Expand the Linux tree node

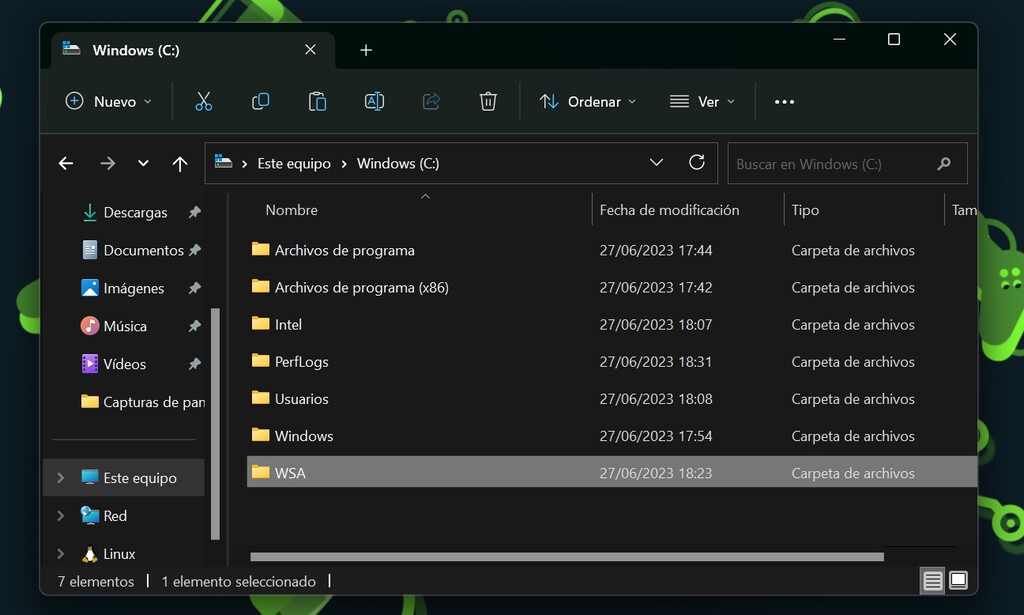click(61, 554)
